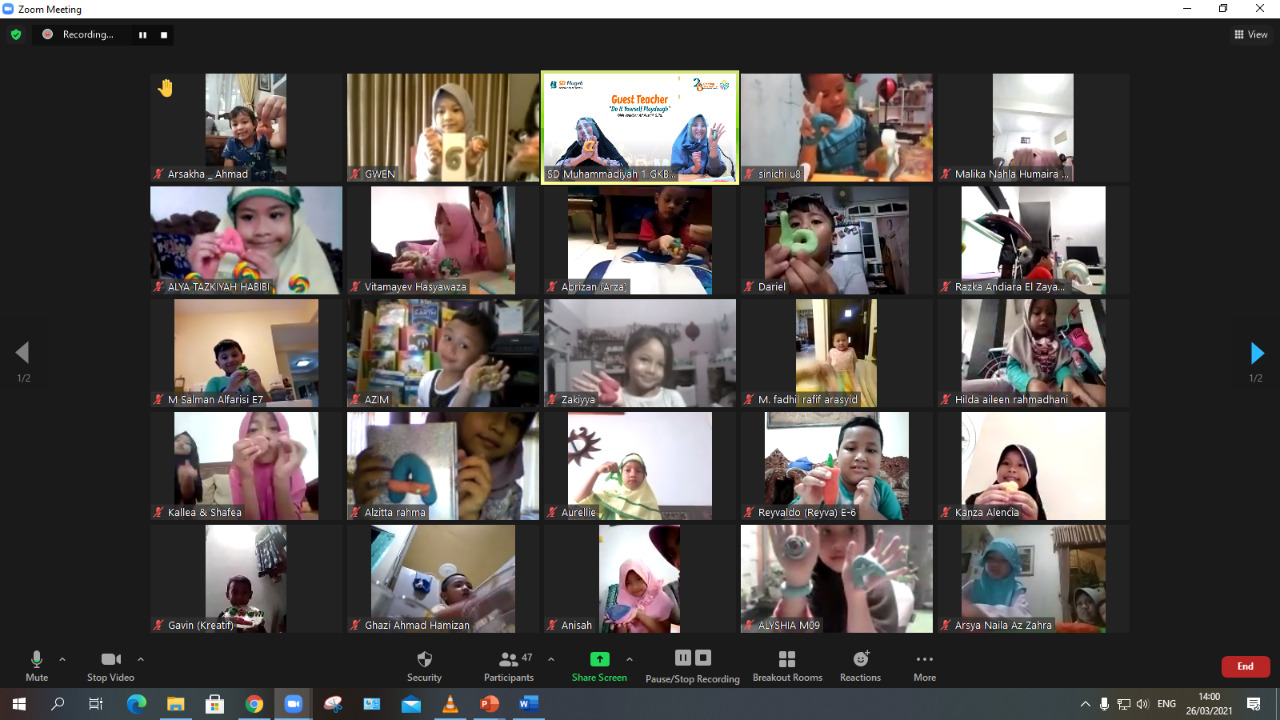1280x720 pixels.
Task: Select Arsakha _ Ahmad video tile
Action: (246, 127)
